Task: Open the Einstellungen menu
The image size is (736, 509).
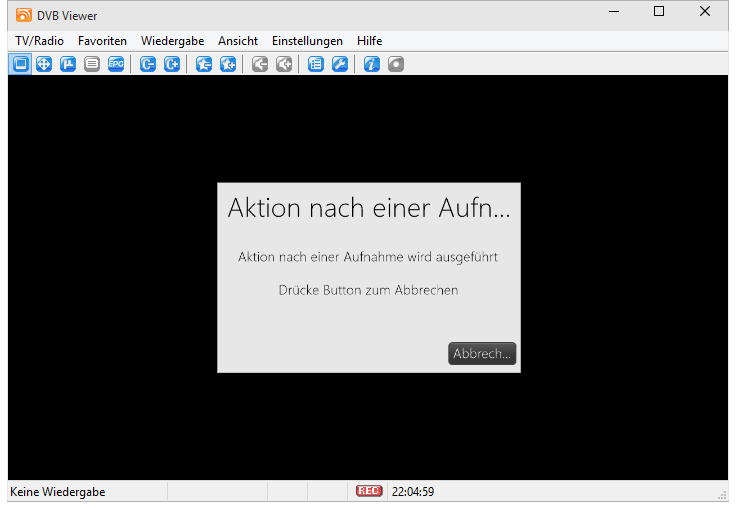Action: pos(307,41)
